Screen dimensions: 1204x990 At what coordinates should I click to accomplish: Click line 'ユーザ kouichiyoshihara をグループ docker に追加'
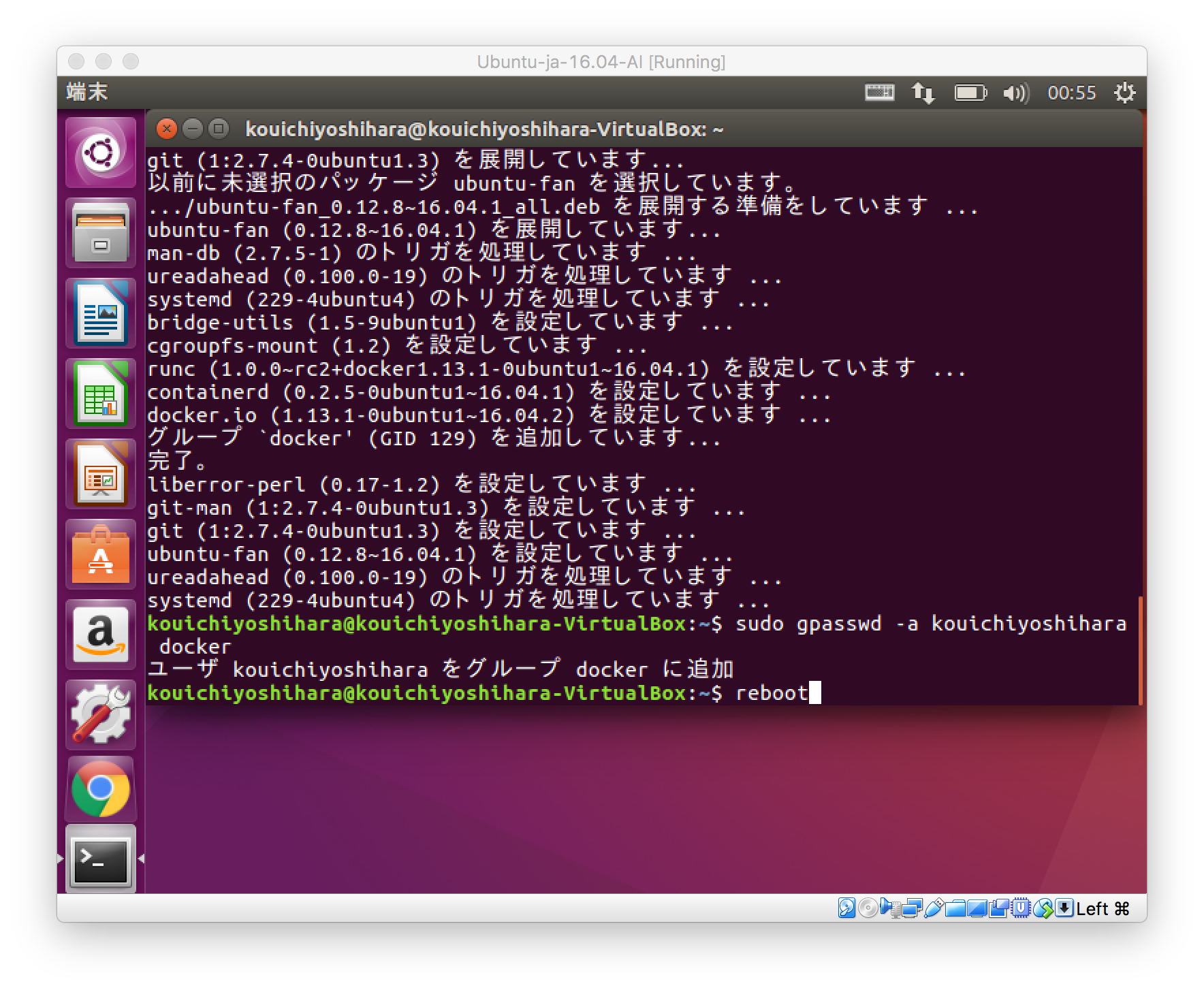(441, 669)
